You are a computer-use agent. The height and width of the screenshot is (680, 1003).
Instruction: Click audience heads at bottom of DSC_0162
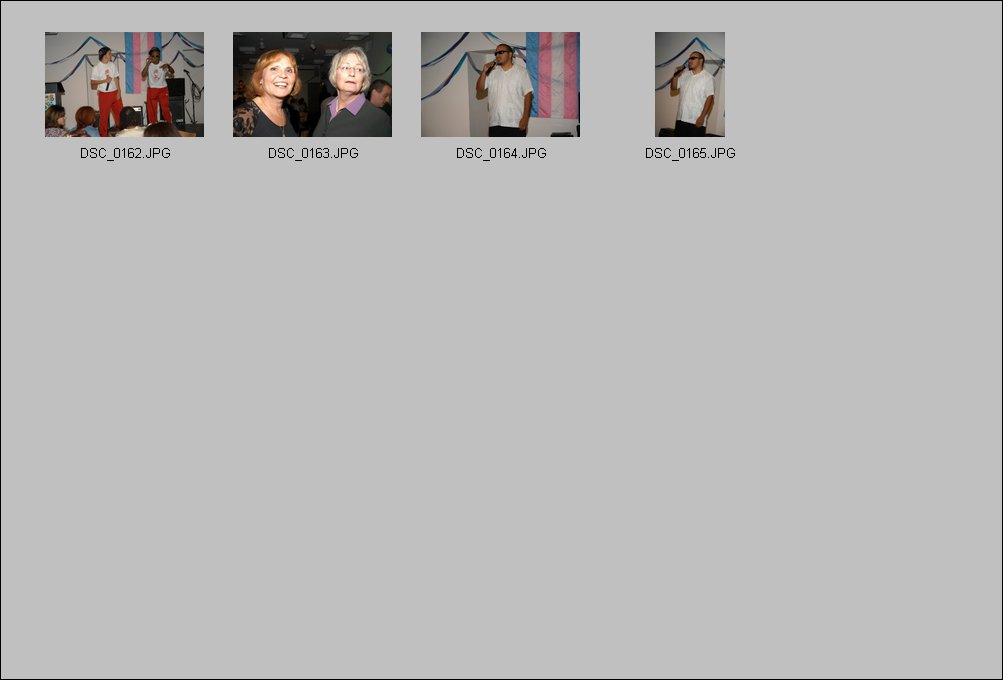click(x=109, y=123)
